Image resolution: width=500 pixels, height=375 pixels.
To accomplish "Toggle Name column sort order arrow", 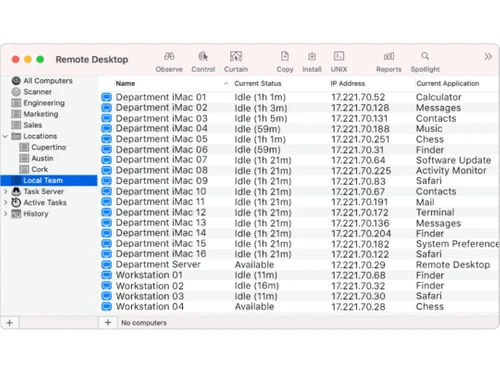I will (226, 84).
